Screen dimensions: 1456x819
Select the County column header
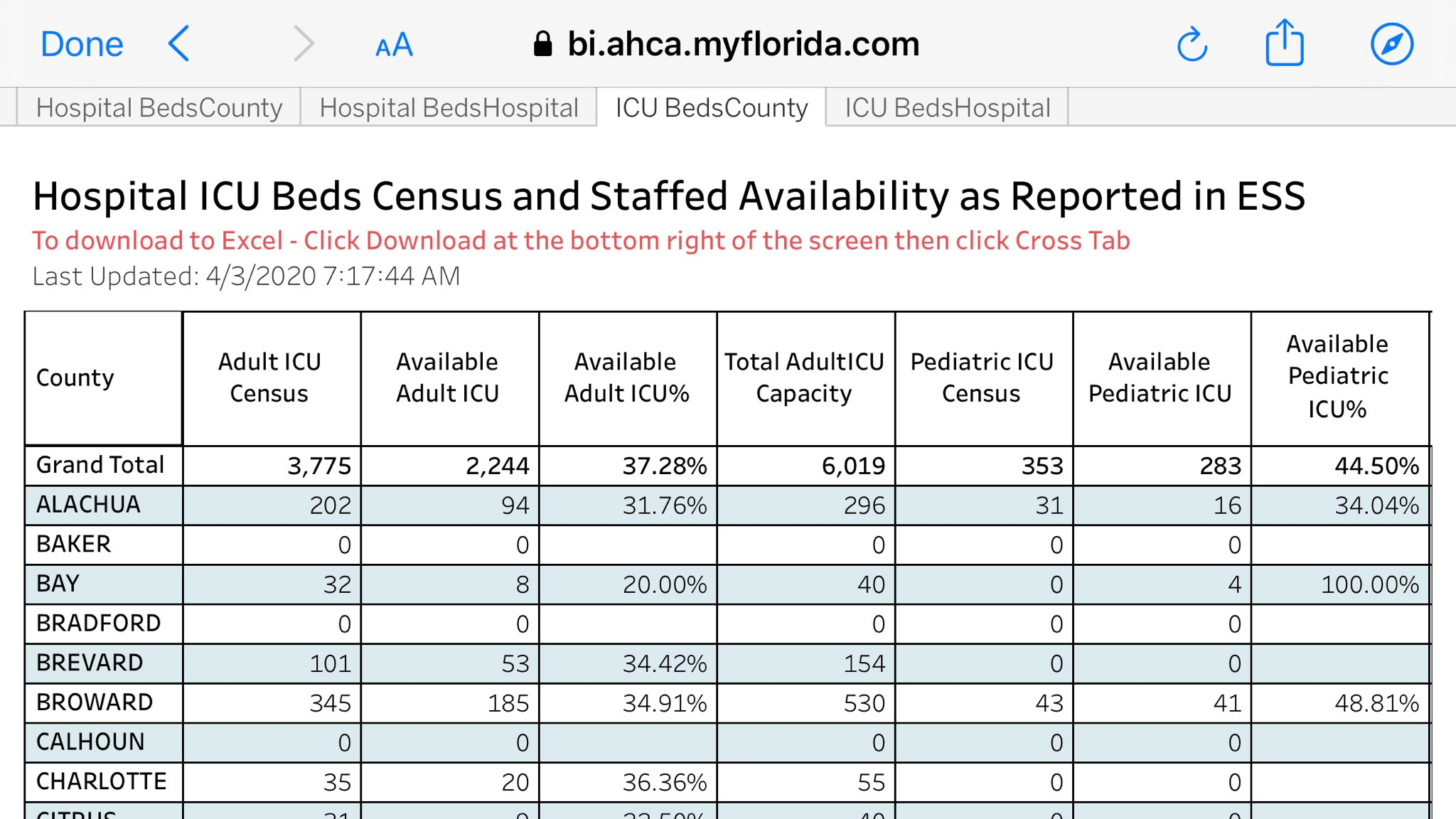(x=75, y=378)
